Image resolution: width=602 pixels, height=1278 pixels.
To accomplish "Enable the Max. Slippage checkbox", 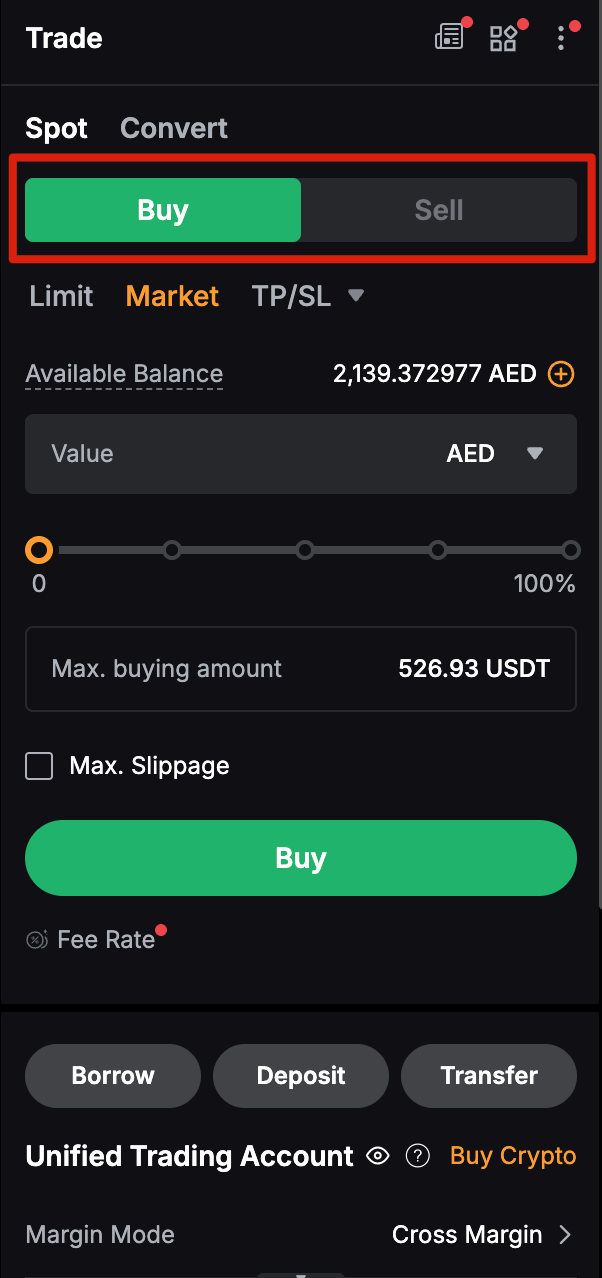I will [x=39, y=765].
